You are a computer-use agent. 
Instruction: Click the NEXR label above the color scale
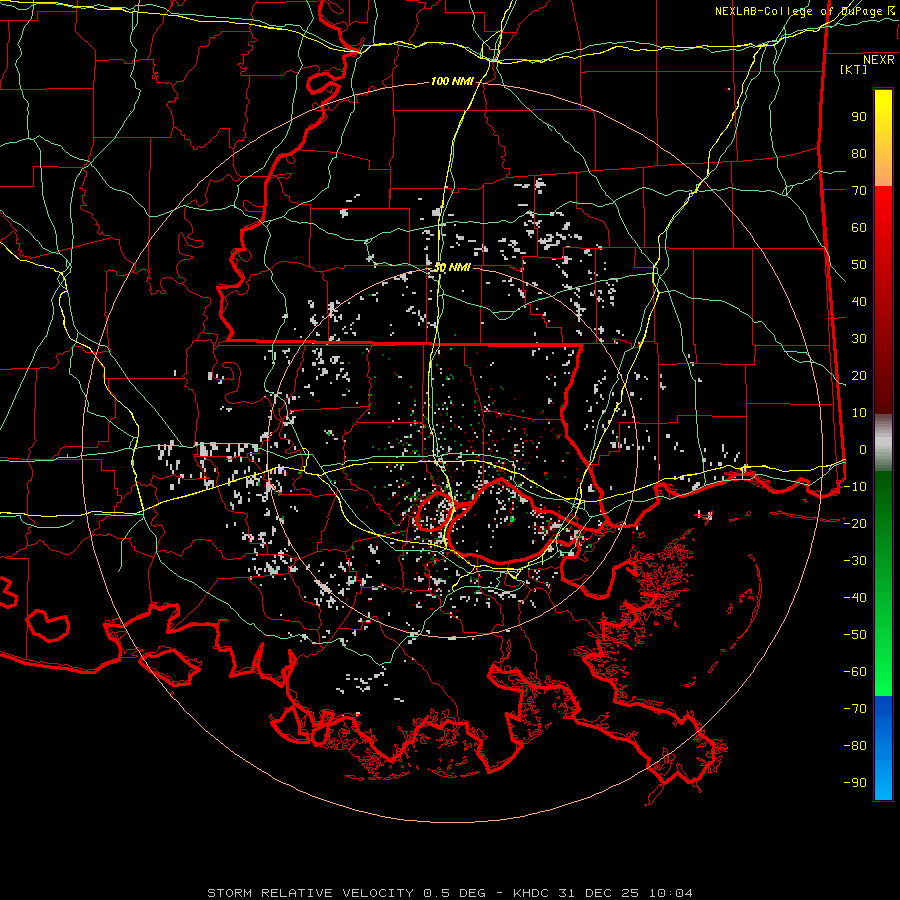(879, 60)
